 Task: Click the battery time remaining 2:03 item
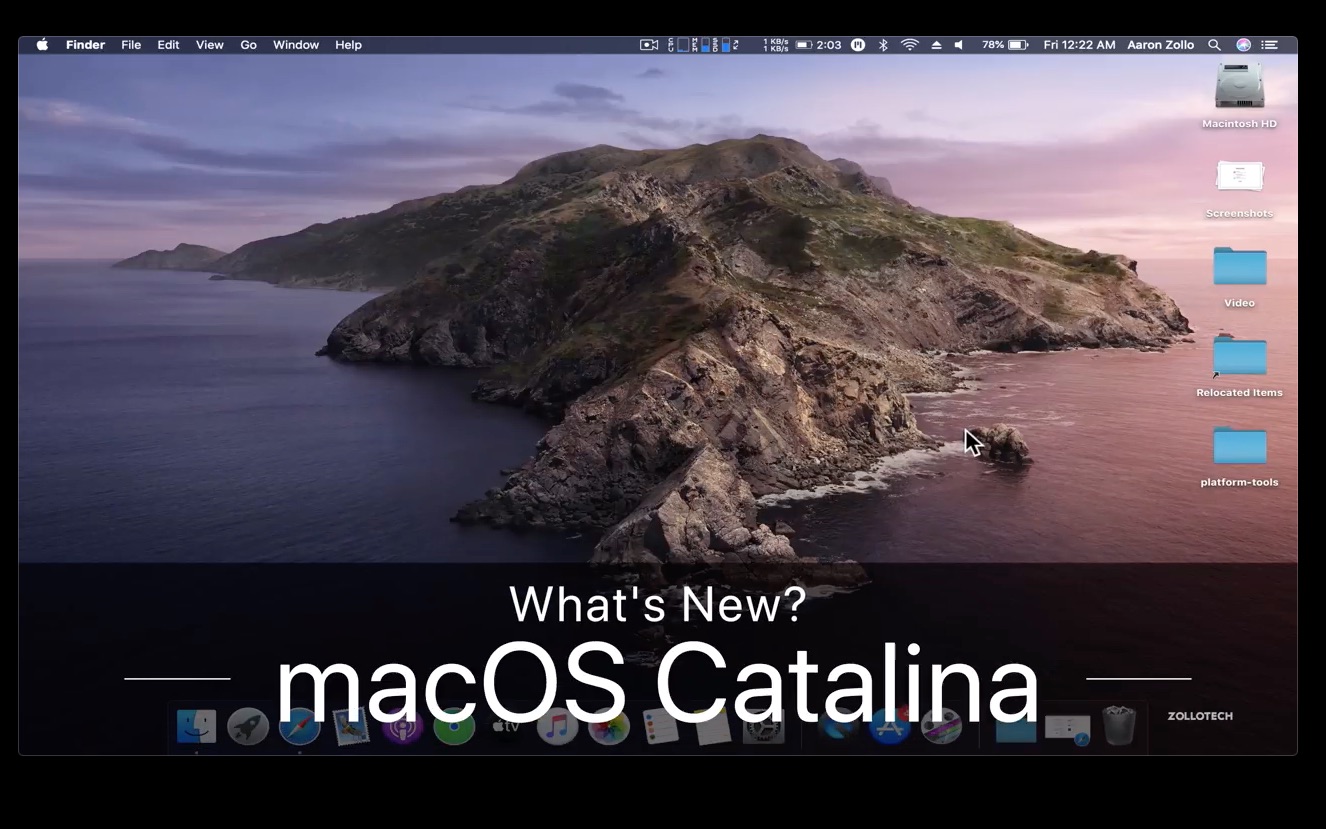point(819,45)
